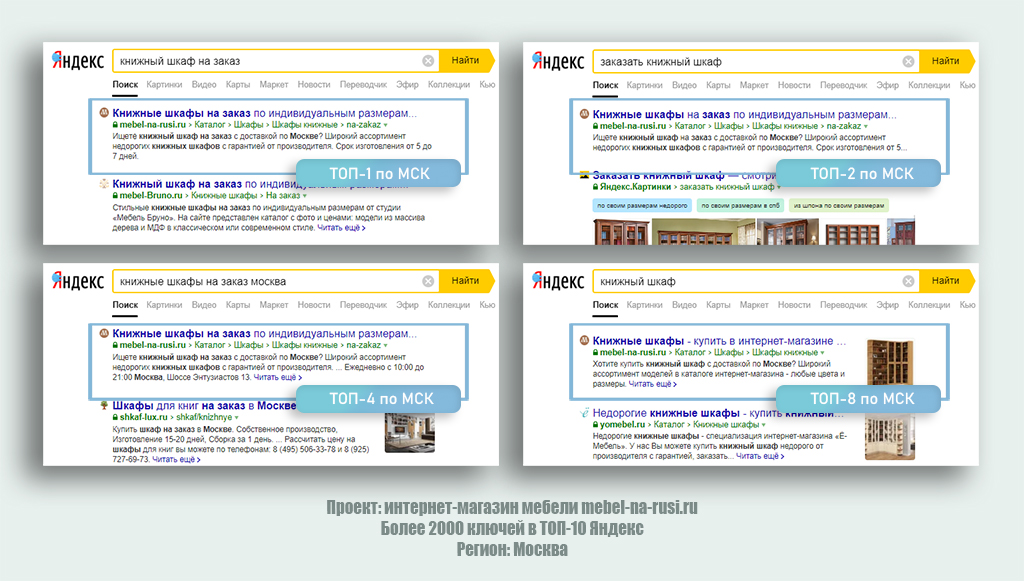The width and height of the screenshot is (1024, 581).
Task: Open the arrow after na-zakaz in the ТОП-4 panel
Action: click(x=386, y=345)
